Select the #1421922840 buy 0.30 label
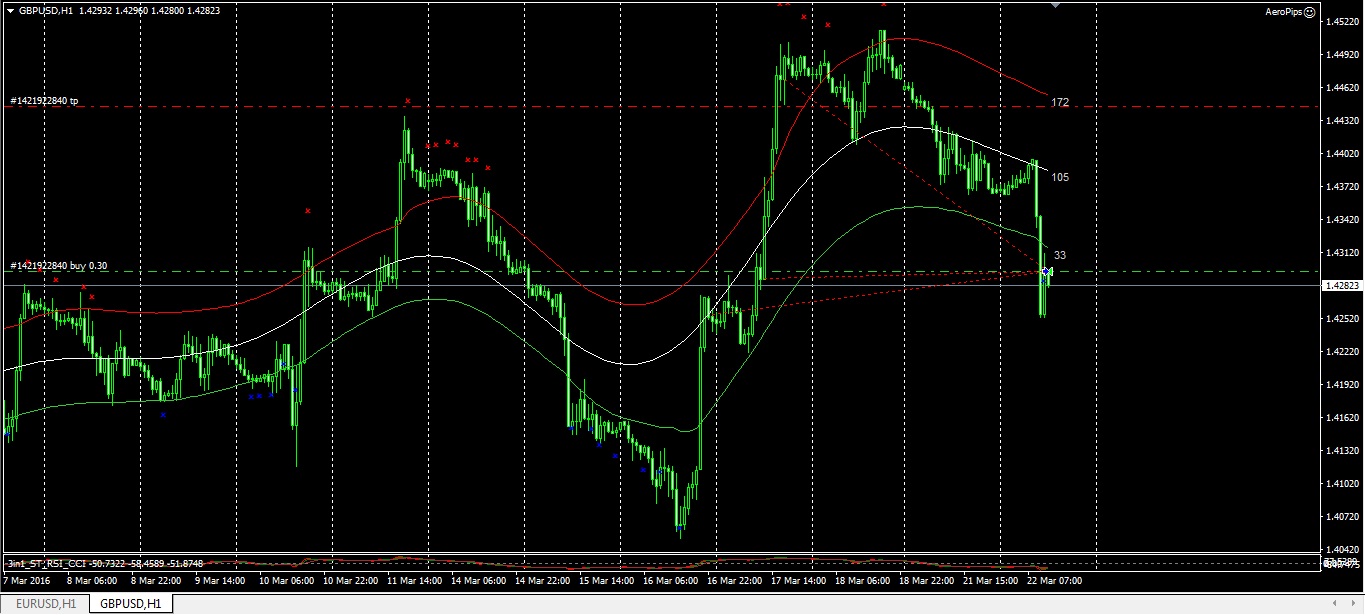This screenshot has width=1365, height=615. tap(60, 265)
